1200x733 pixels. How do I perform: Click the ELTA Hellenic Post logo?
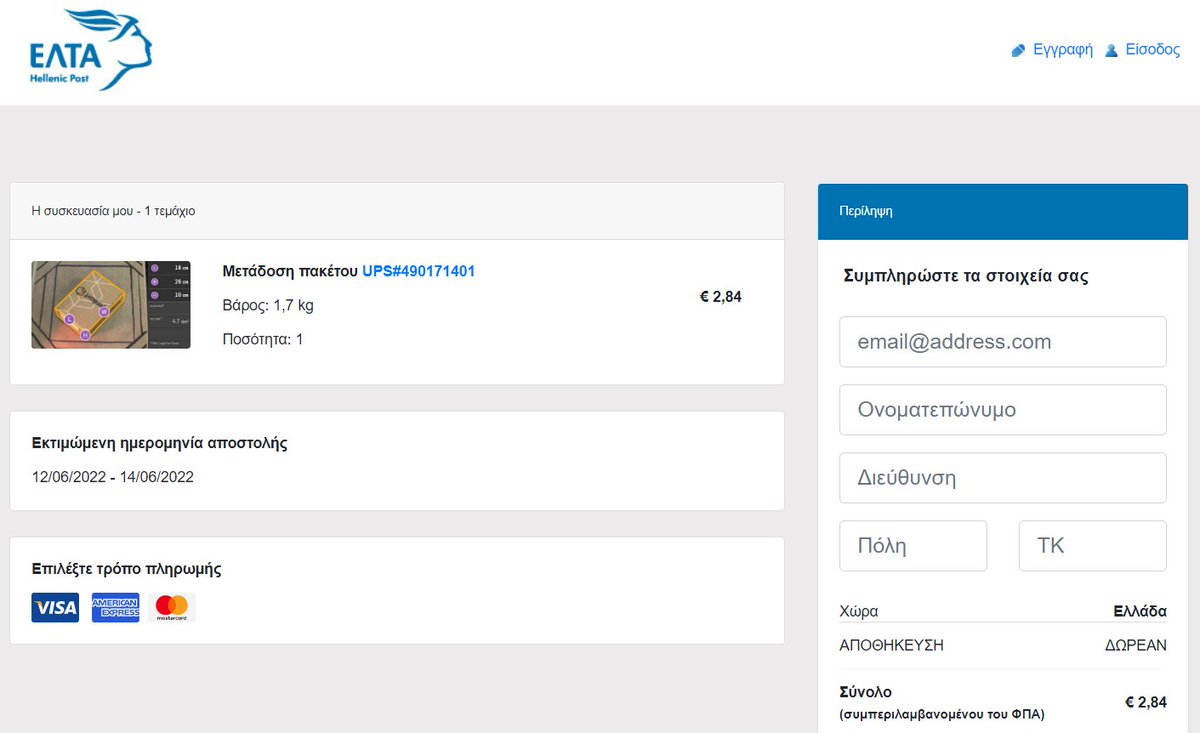click(x=91, y=49)
